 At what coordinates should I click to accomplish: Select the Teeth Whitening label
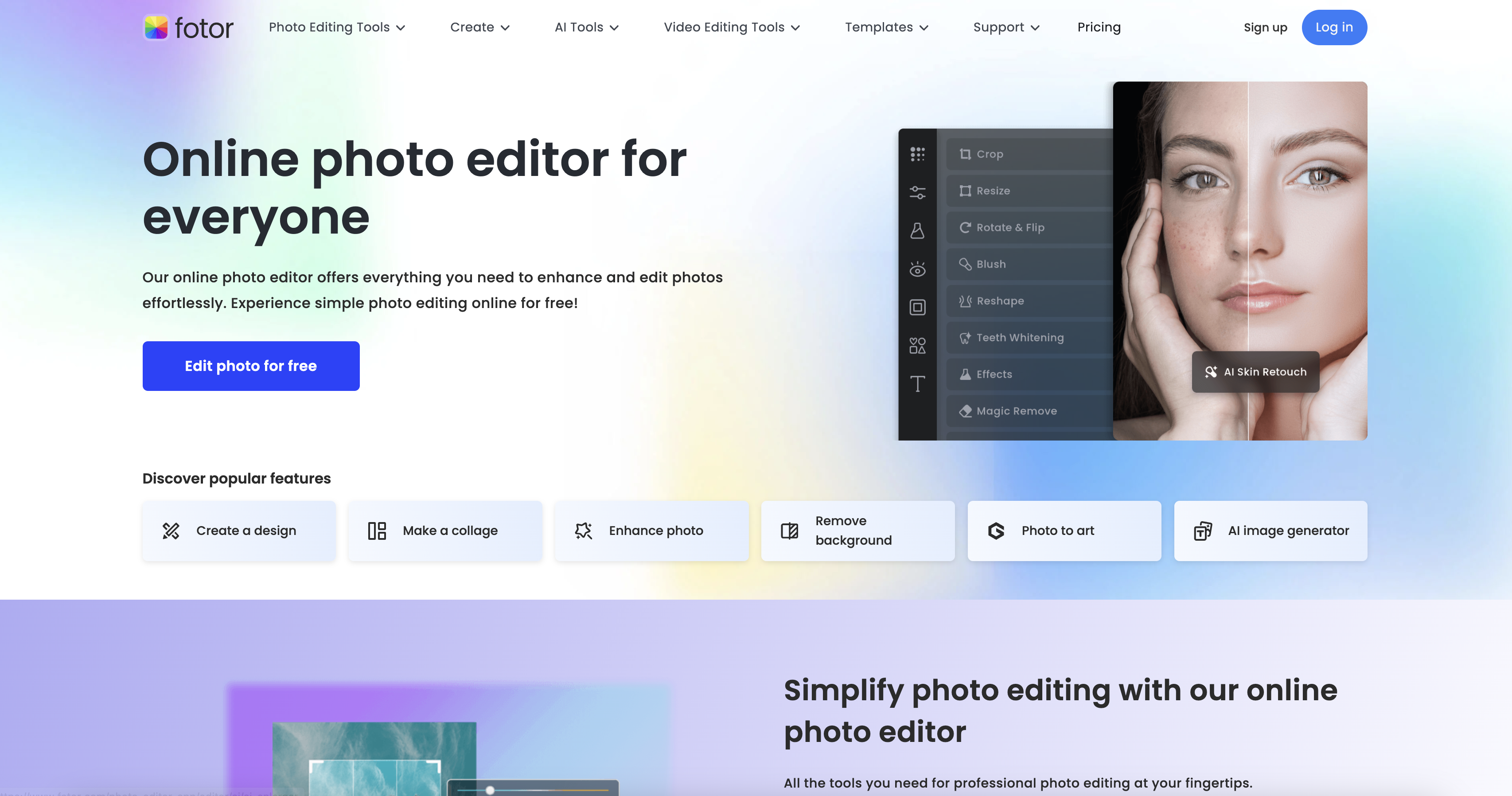(x=1020, y=338)
